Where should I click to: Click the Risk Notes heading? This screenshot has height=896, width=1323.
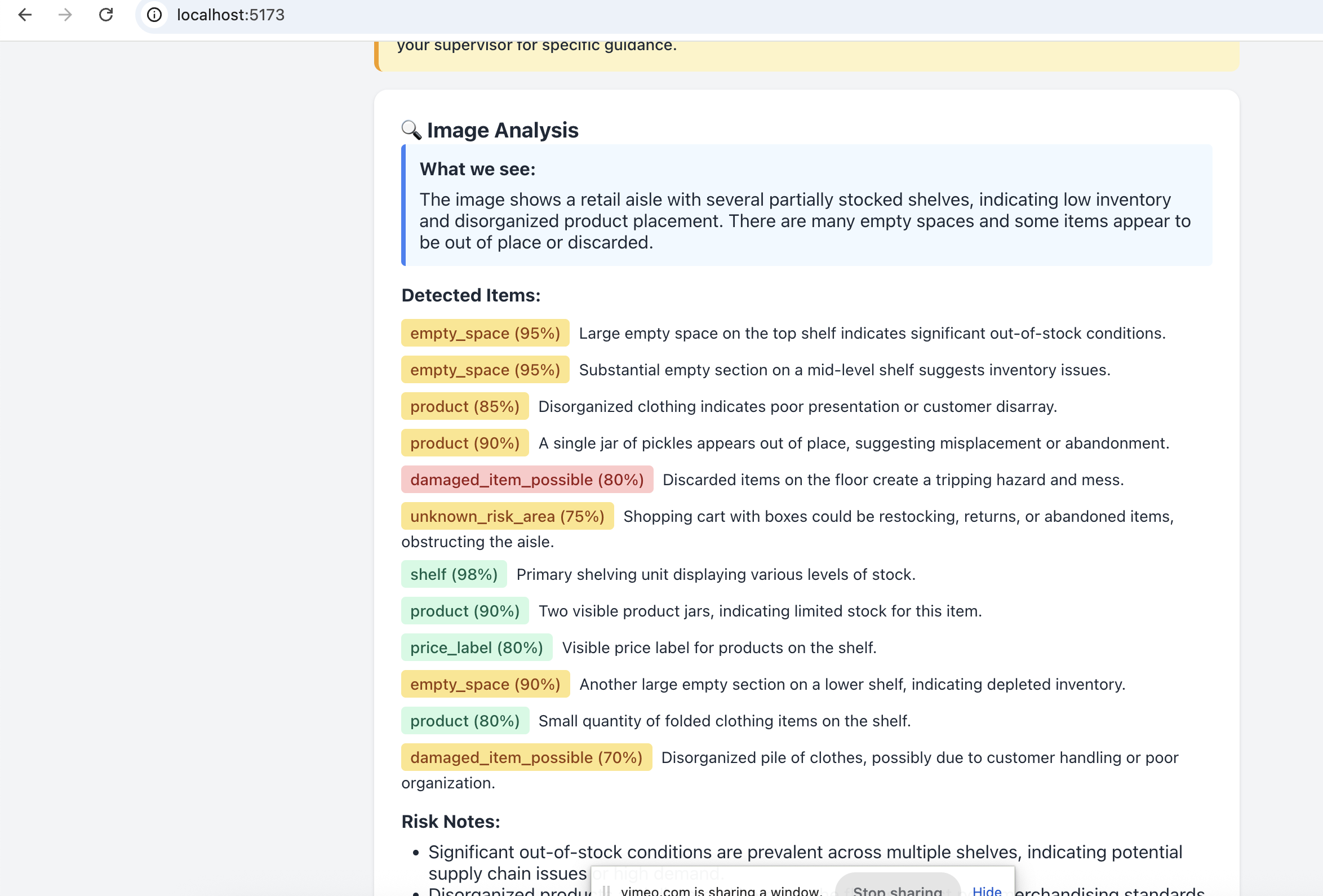pos(450,822)
